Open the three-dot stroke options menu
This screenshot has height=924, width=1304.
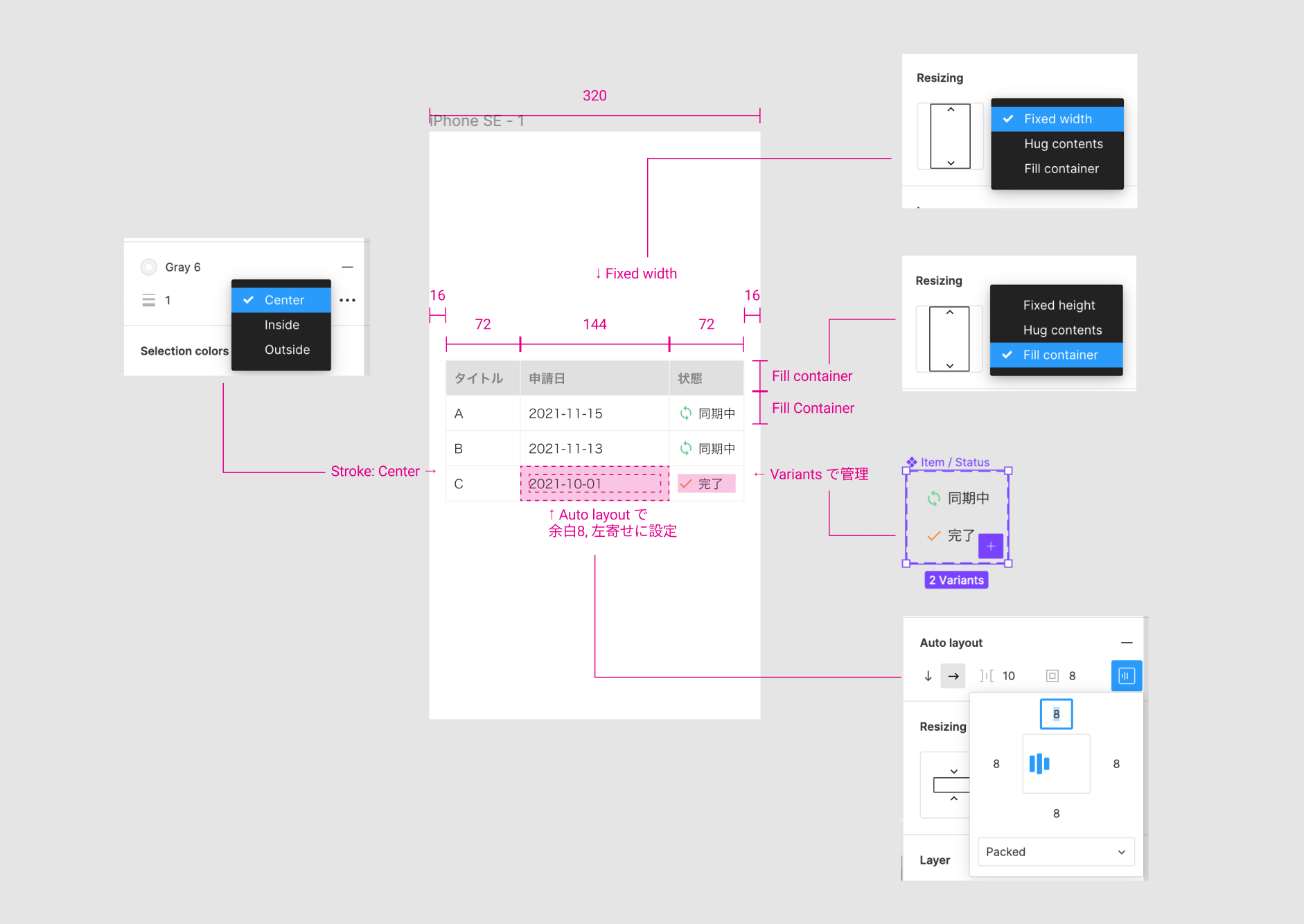pyautogui.click(x=347, y=300)
